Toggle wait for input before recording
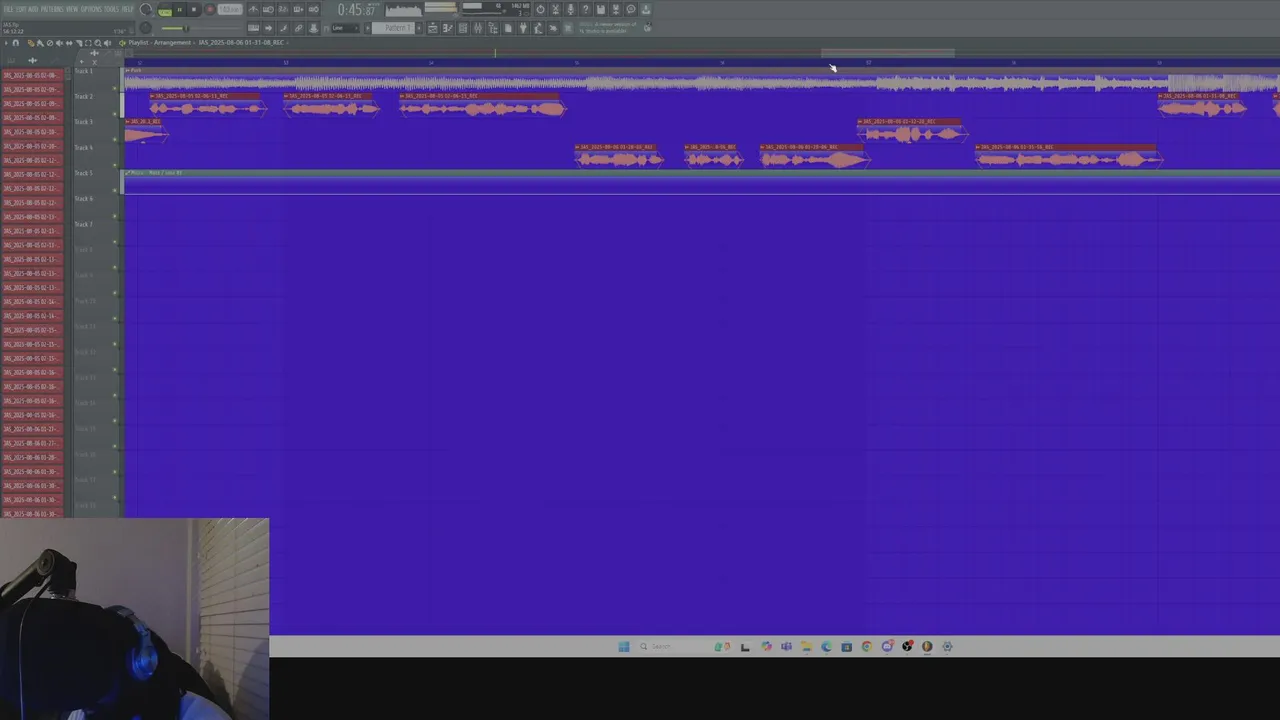 (268, 10)
